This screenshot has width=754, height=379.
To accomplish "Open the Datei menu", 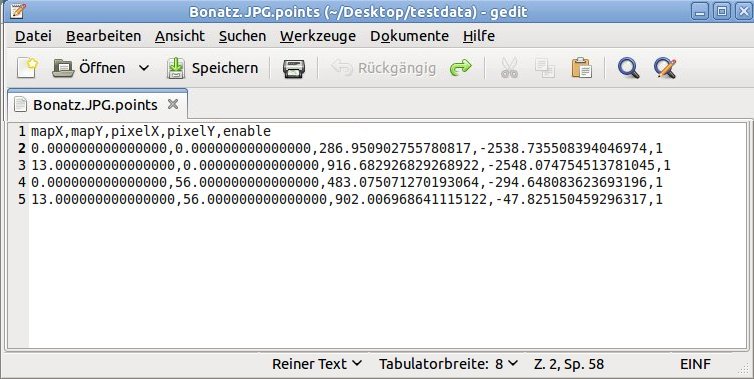I will click(33, 36).
